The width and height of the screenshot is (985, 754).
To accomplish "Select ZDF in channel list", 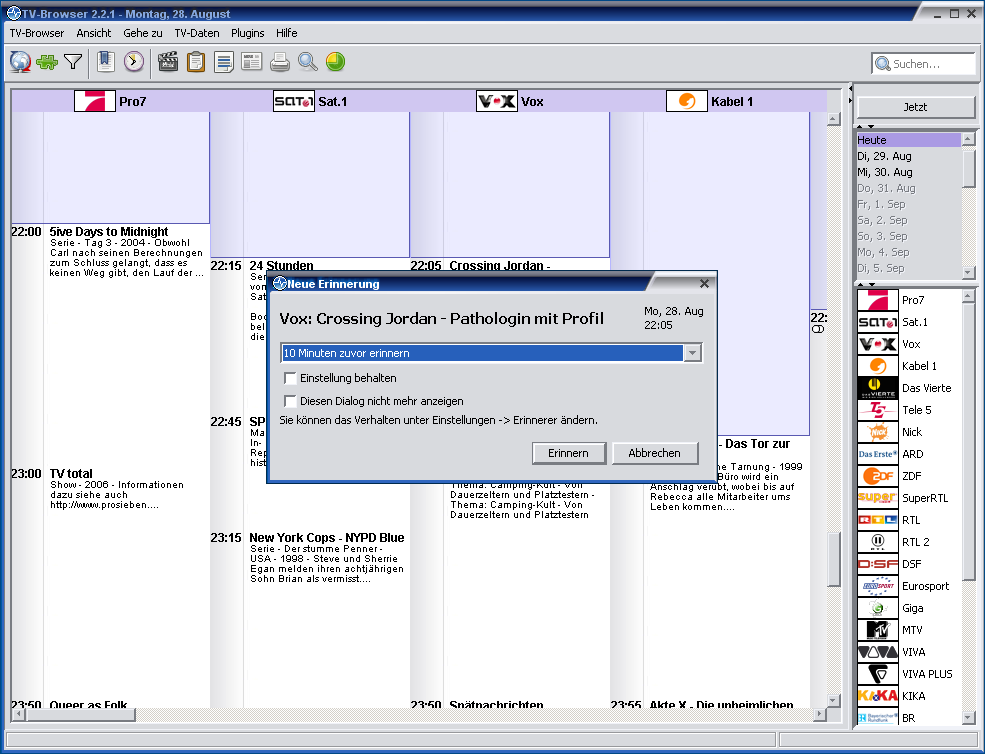I will pyautogui.click(x=909, y=476).
